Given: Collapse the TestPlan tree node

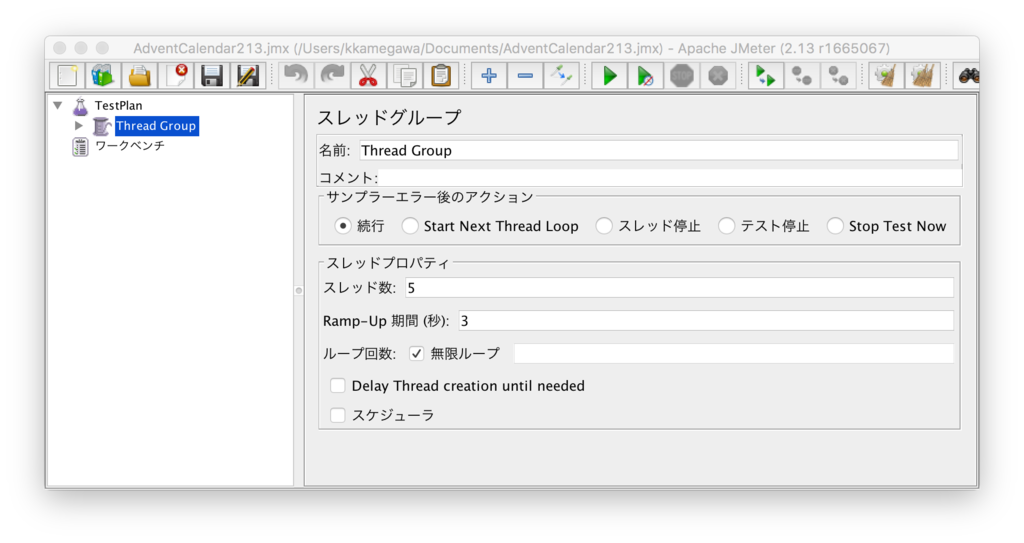Looking at the screenshot, I should (57, 105).
